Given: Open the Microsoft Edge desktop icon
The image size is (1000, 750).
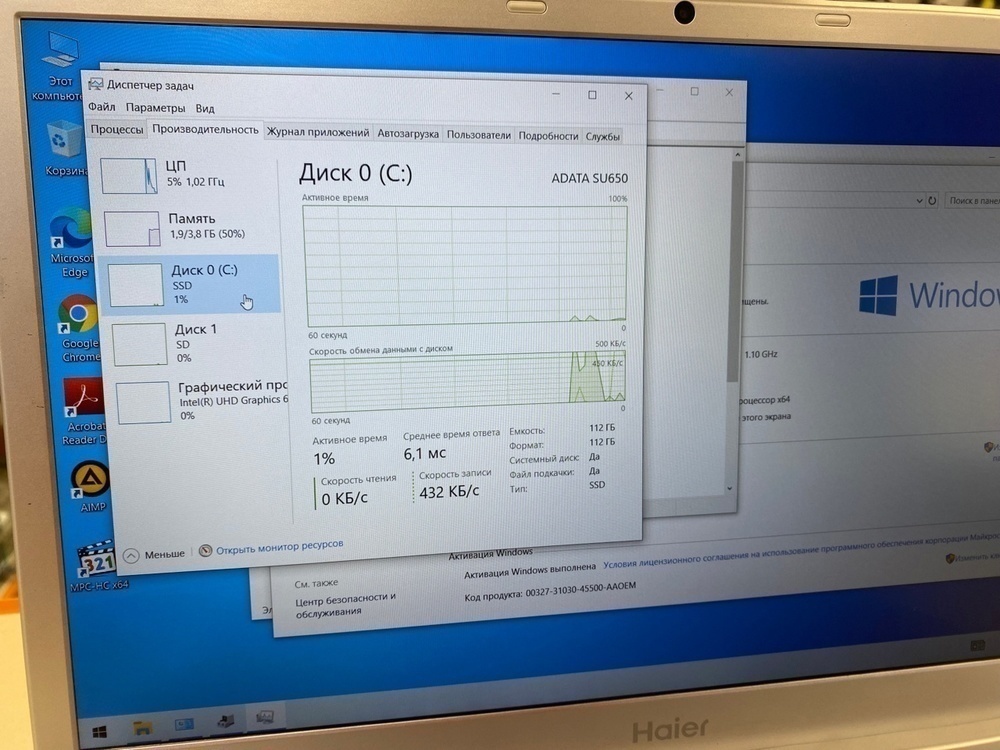Looking at the screenshot, I should click(71, 233).
